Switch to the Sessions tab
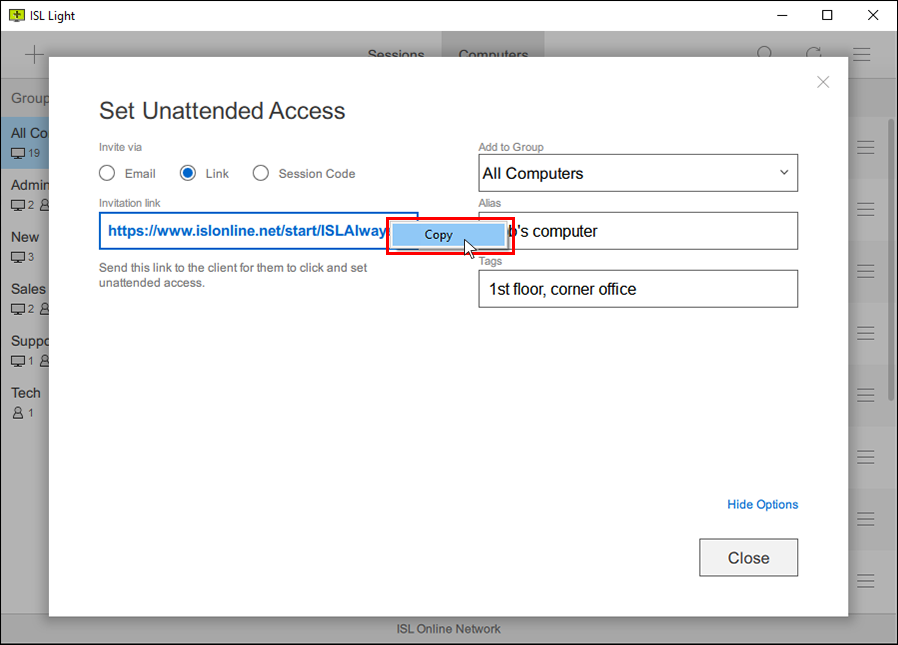Screen dimensions: 898x645 point(396,56)
